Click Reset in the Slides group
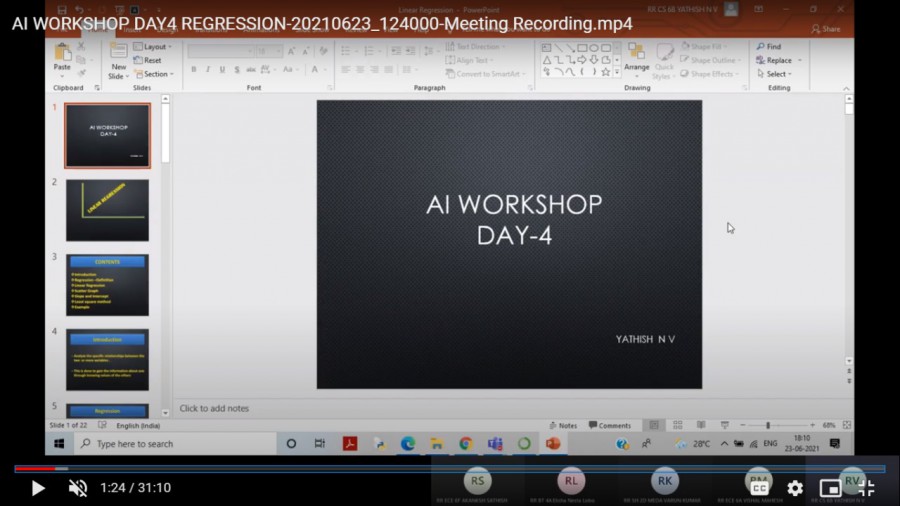900x506 pixels. 151,60
